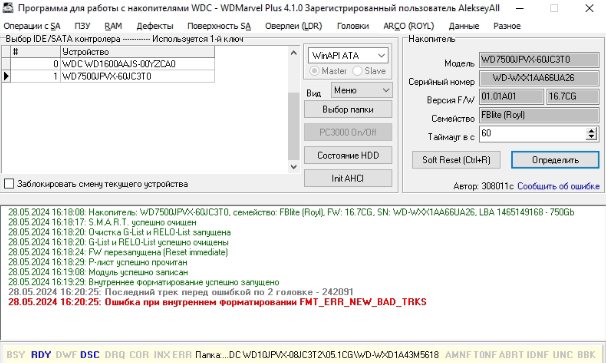Click the Серийный номер field
Image resolution: width=606 pixels, height=363 pixels.
tap(539, 78)
